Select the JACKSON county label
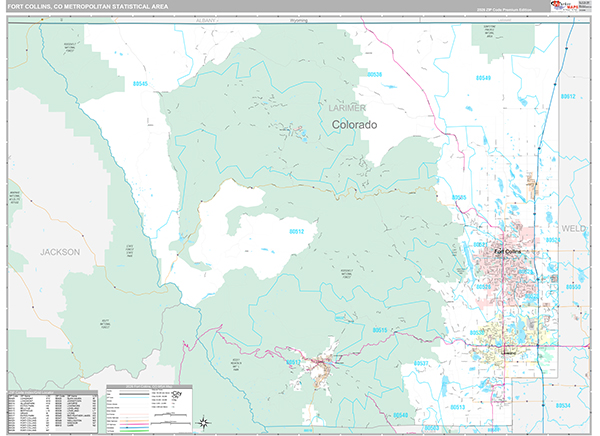This screenshot has width=600, height=436. point(59,253)
